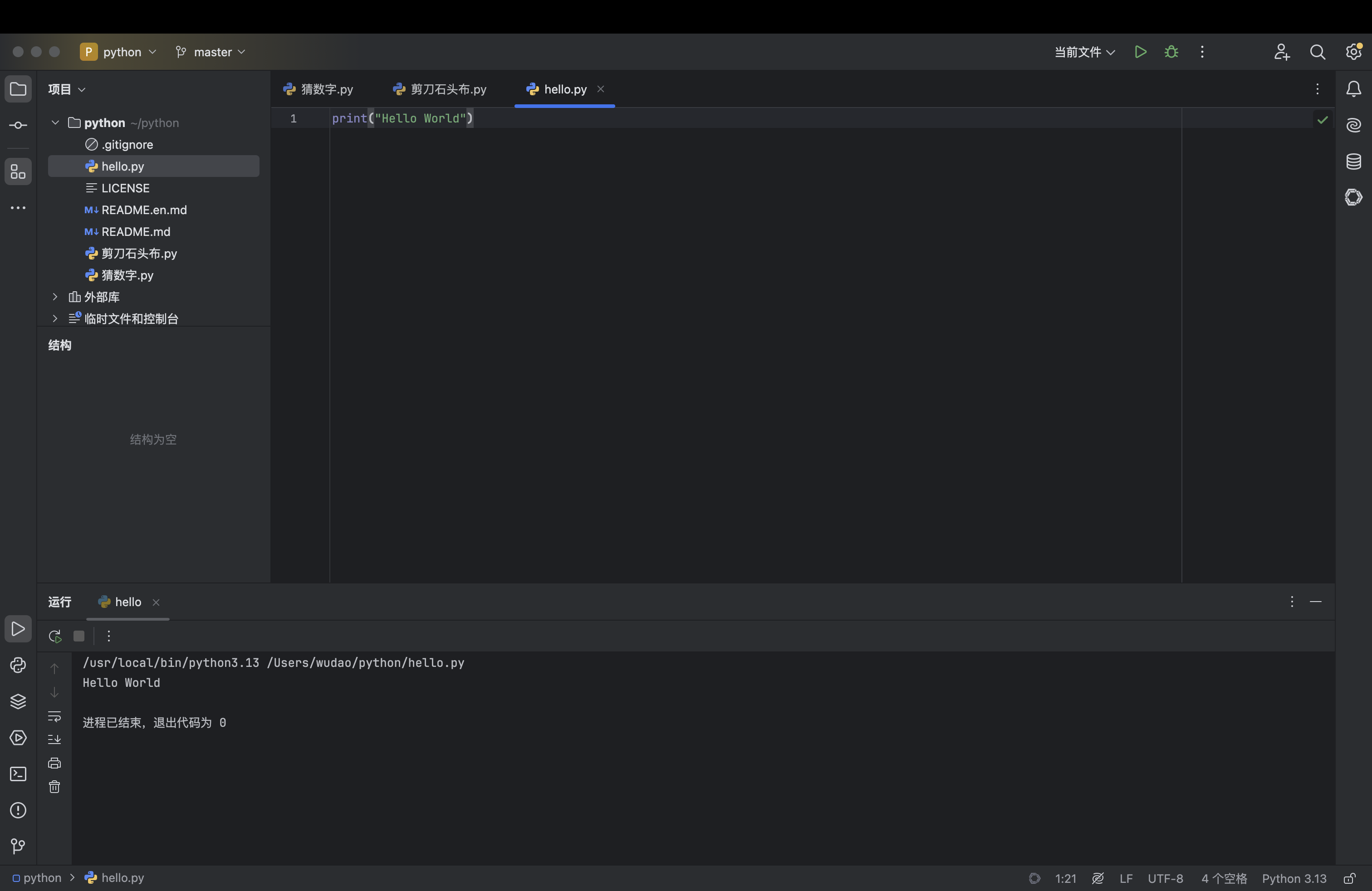Rerun hello in the Run panel
The width and height of the screenshot is (1372, 891).
coord(55,636)
